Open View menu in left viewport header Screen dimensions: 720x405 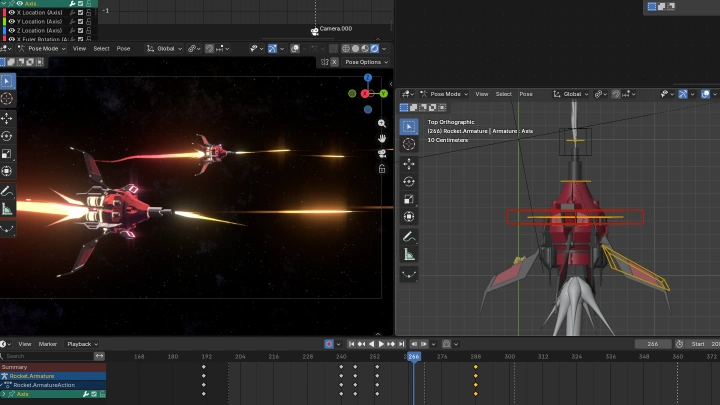tap(79, 49)
